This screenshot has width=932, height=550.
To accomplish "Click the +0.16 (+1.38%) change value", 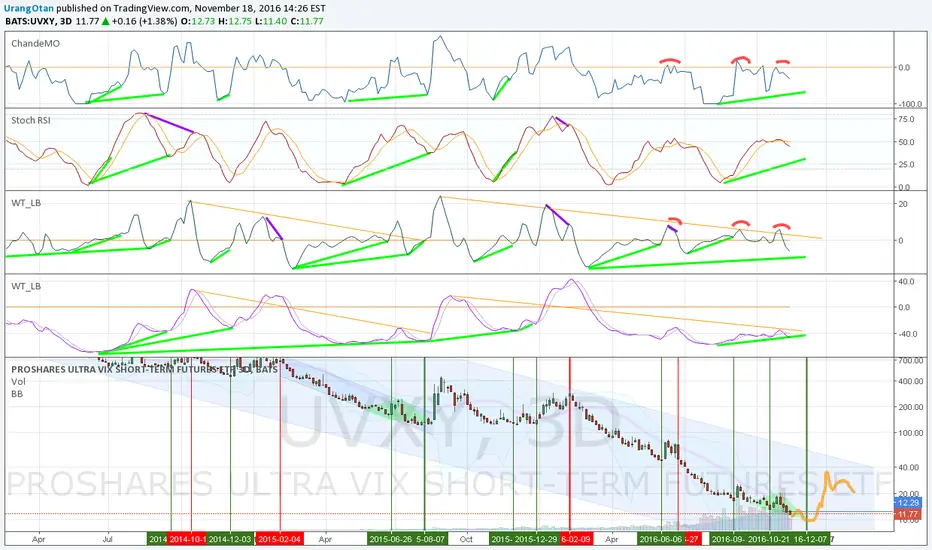I will [144, 21].
